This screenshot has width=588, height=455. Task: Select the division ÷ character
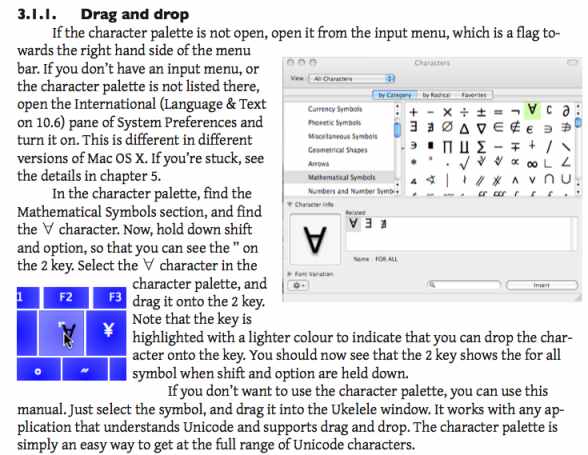click(464, 112)
